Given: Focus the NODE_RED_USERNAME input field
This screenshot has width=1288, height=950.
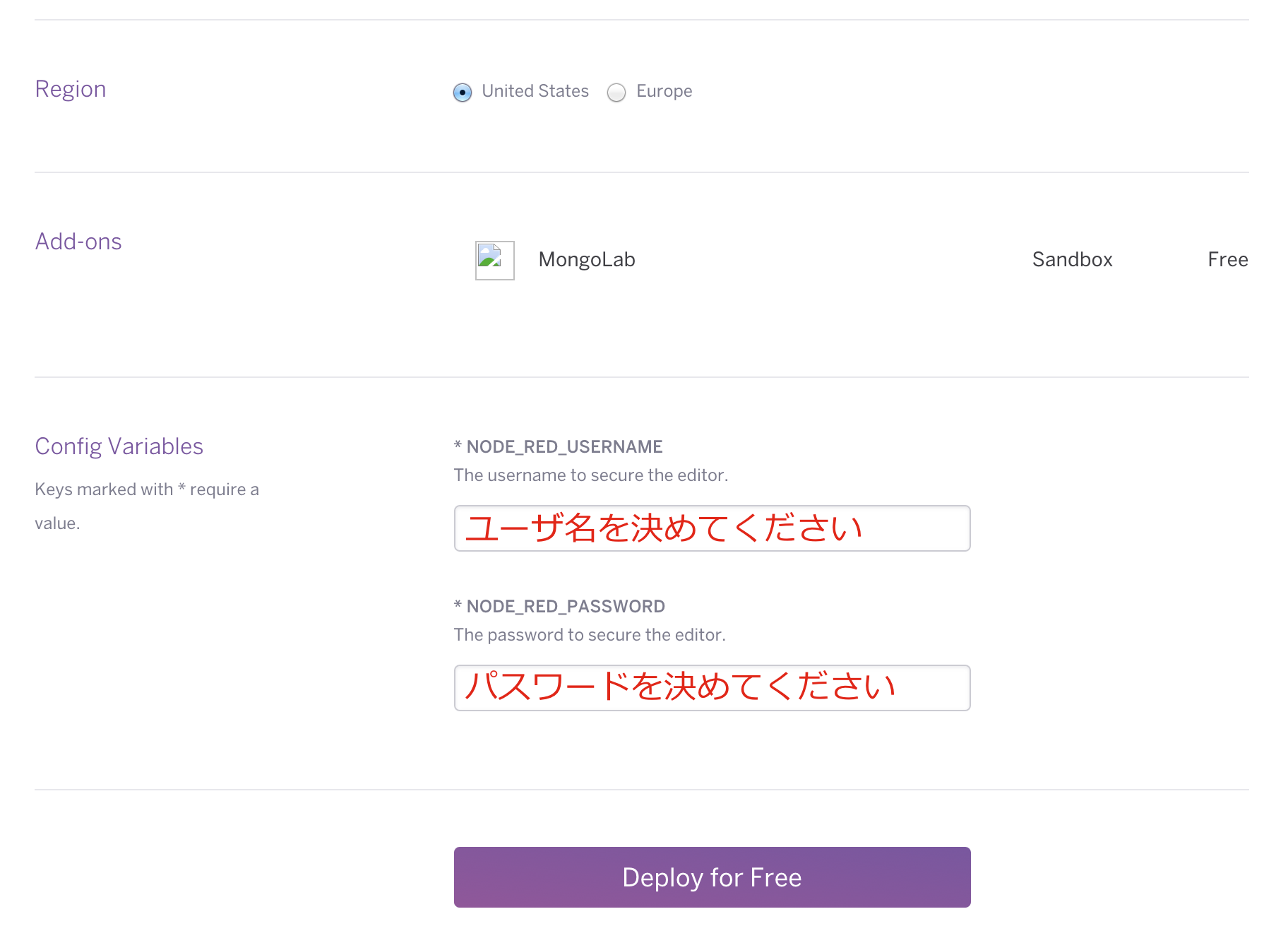Looking at the screenshot, I should point(712,528).
